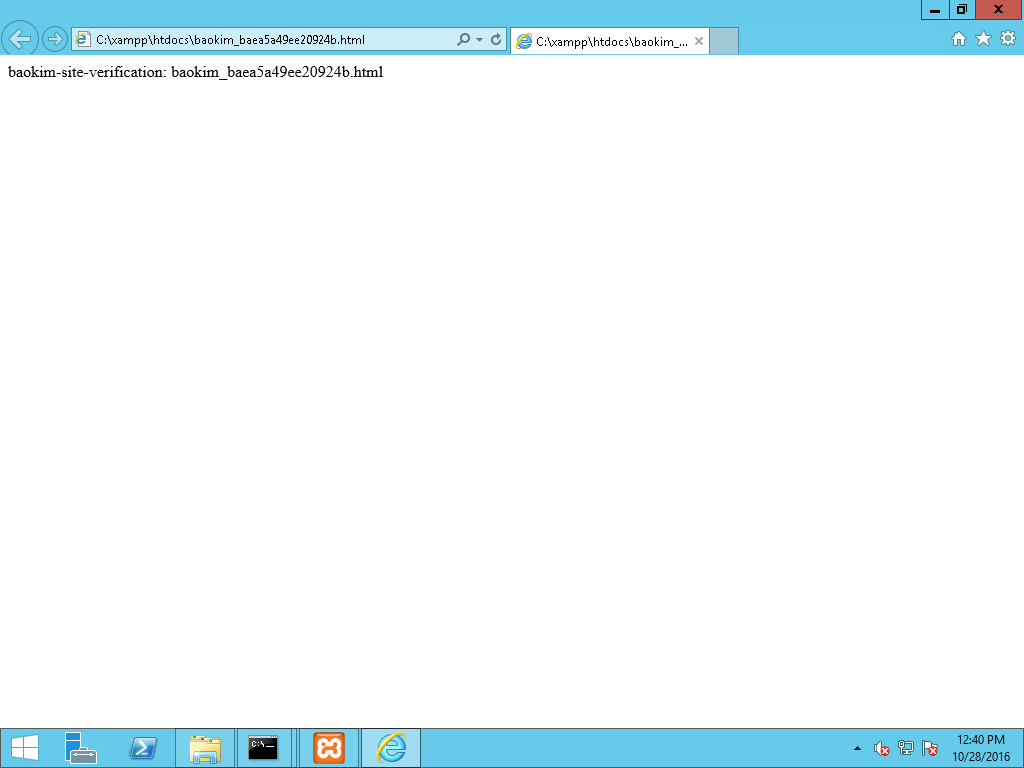Open Favorites with the star icon
Viewport: 1024px width, 768px height.
click(983, 39)
